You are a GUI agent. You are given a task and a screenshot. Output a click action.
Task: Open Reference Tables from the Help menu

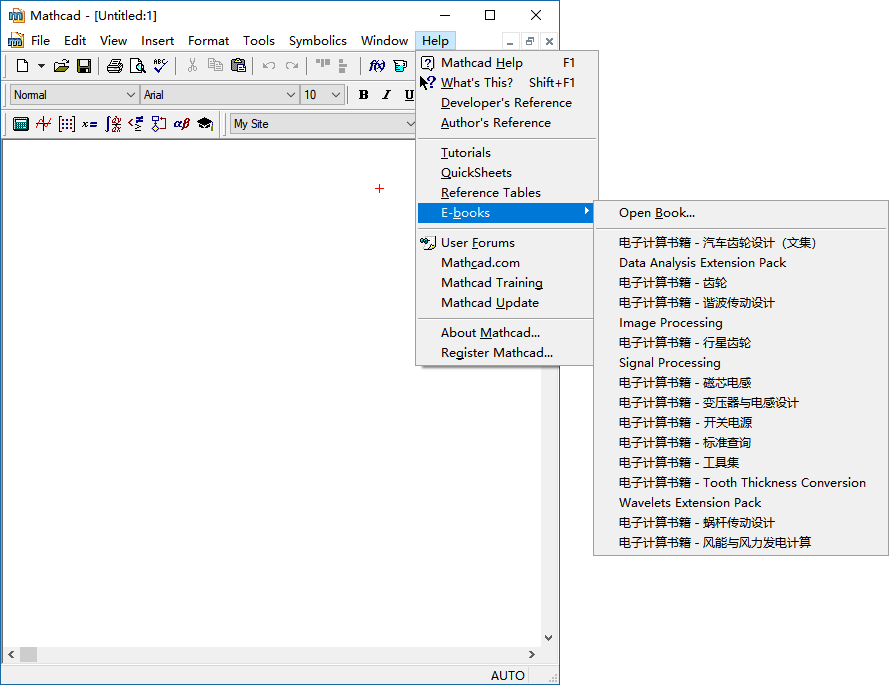pos(507,193)
